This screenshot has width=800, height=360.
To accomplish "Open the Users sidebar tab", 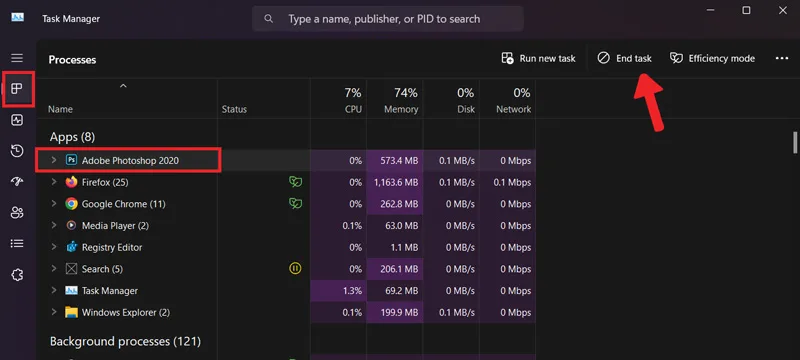I will point(17,213).
